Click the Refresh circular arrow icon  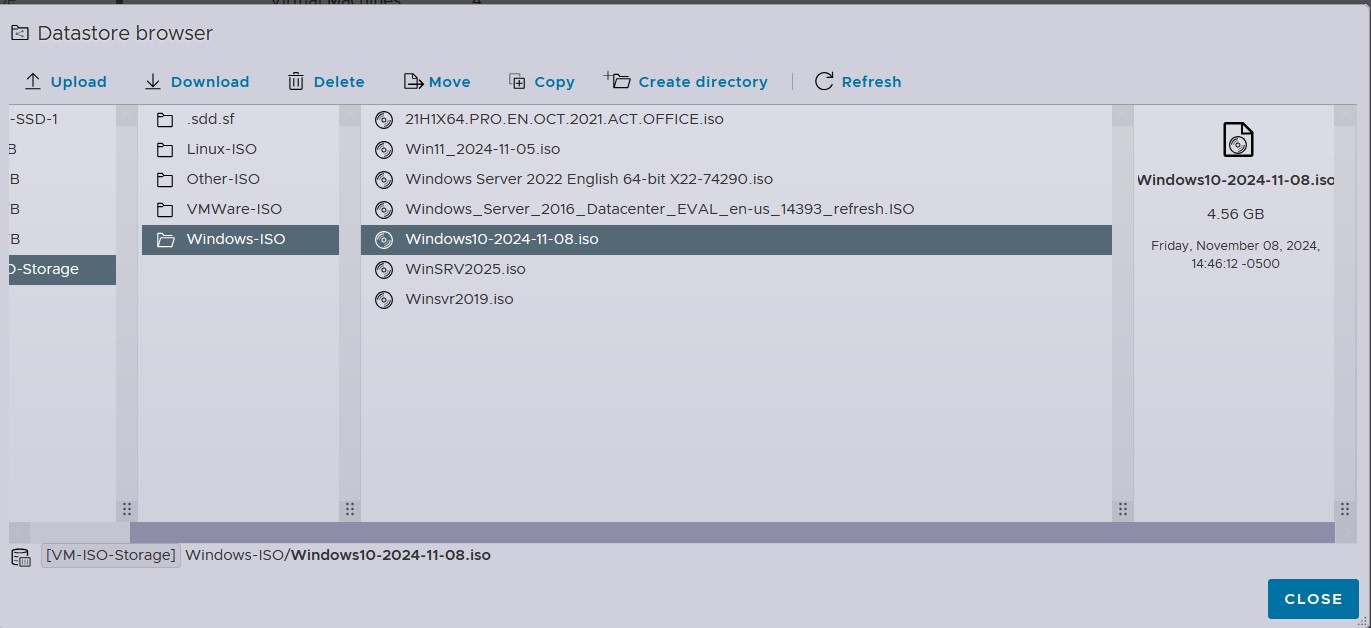(x=824, y=82)
